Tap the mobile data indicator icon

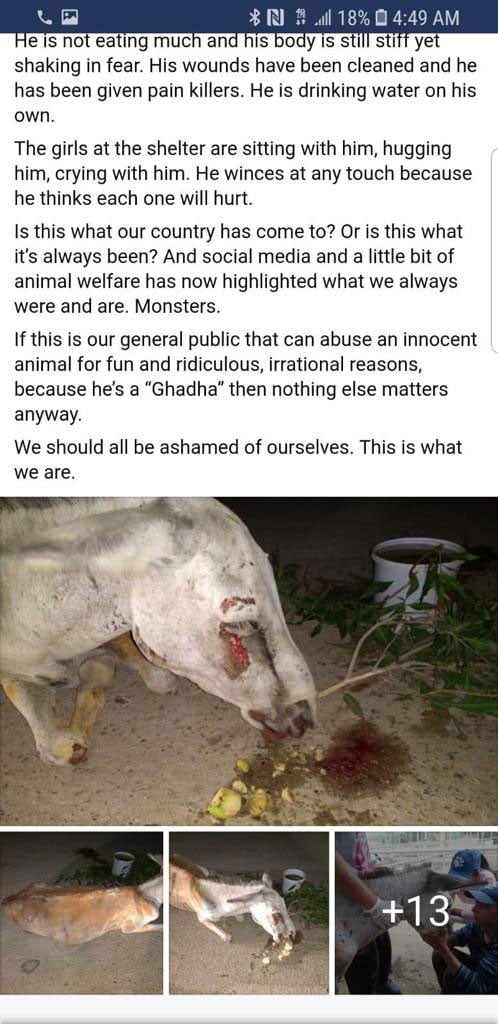coord(301,17)
